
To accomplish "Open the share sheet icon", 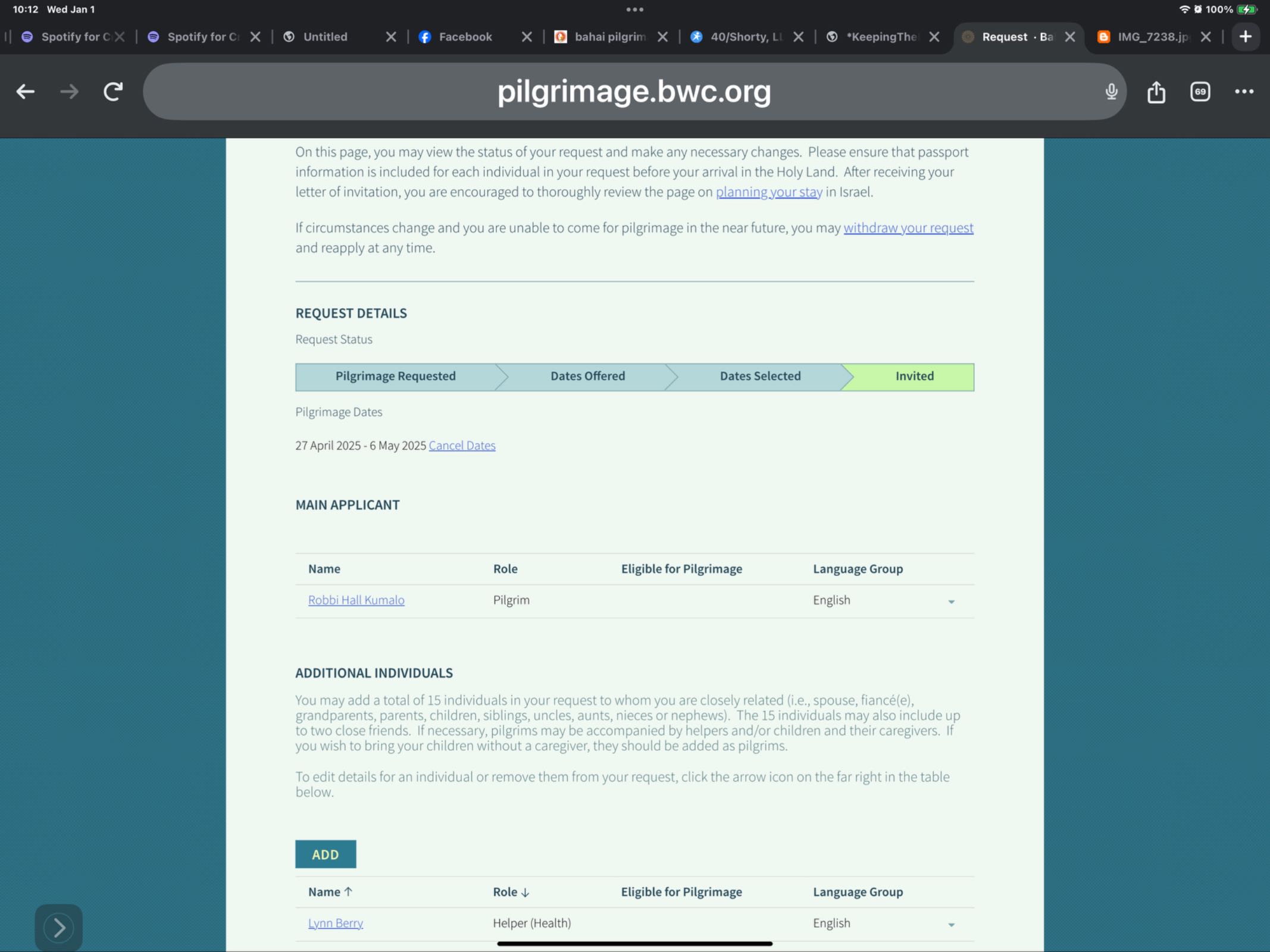I will 1156,92.
